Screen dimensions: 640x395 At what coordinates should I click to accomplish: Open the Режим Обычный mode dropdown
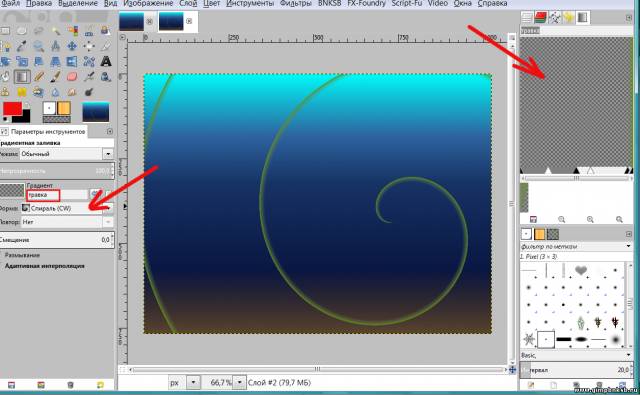(x=66, y=154)
